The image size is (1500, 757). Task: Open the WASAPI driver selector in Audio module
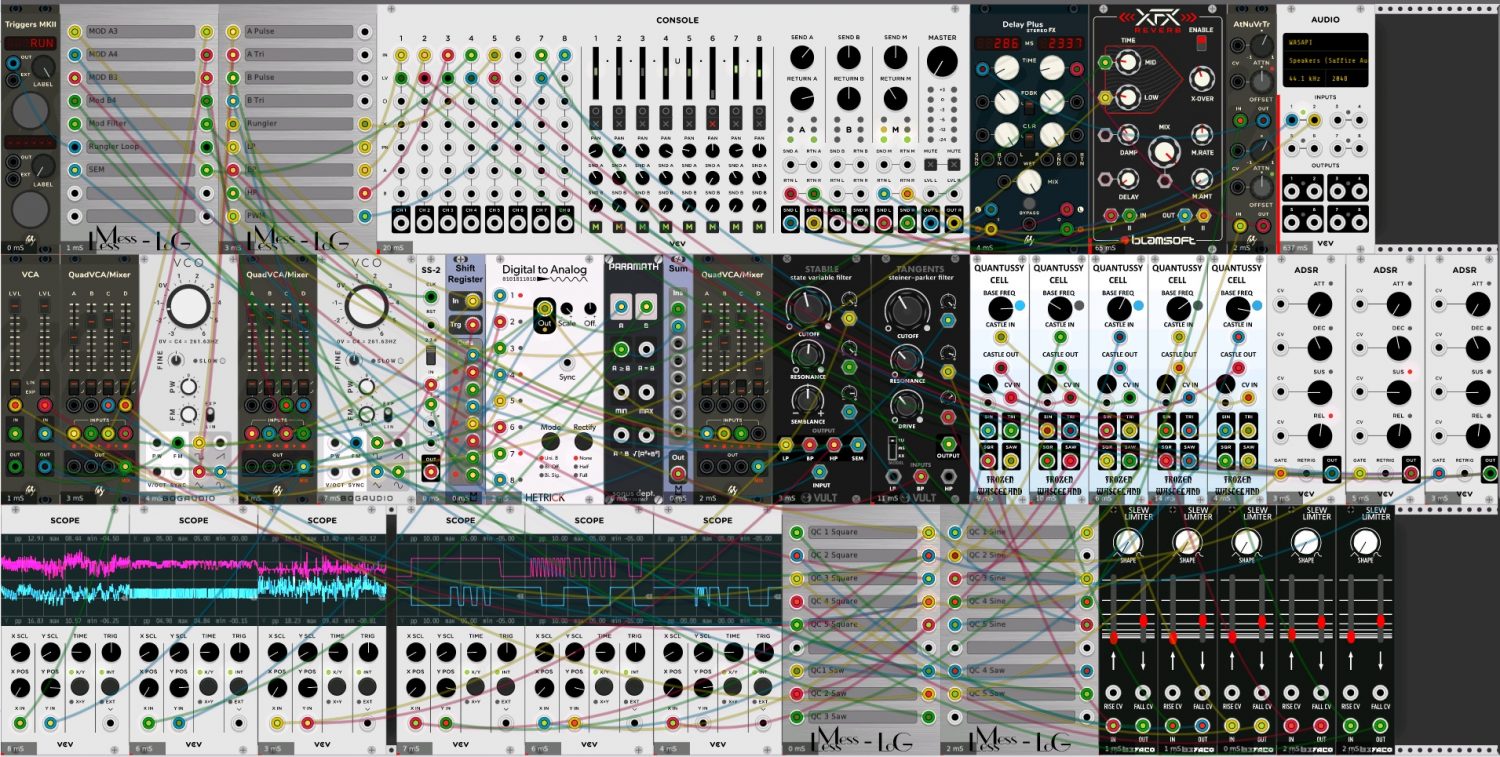click(x=1326, y=43)
